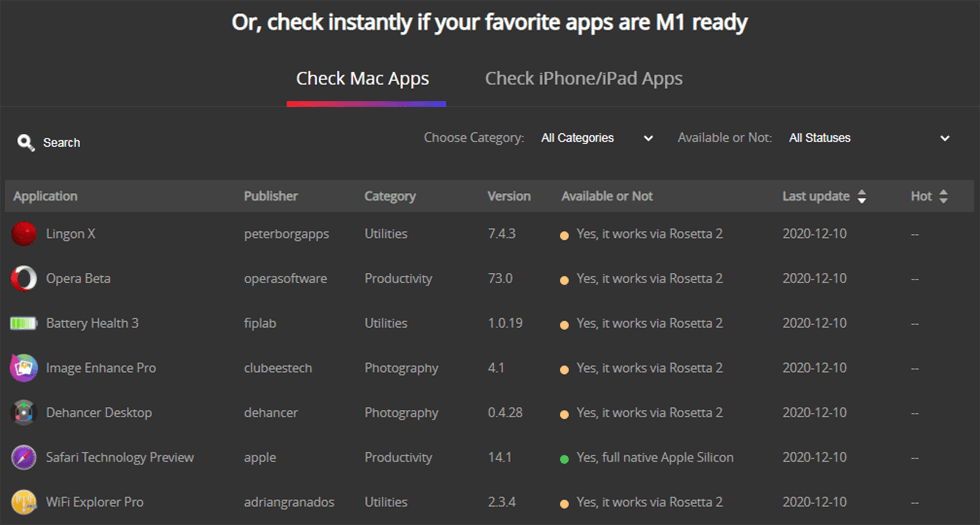This screenshot has width=980, height=525.
Task: Click the Publisher column header
Action: pyautogui.click(x=271, y=196)
